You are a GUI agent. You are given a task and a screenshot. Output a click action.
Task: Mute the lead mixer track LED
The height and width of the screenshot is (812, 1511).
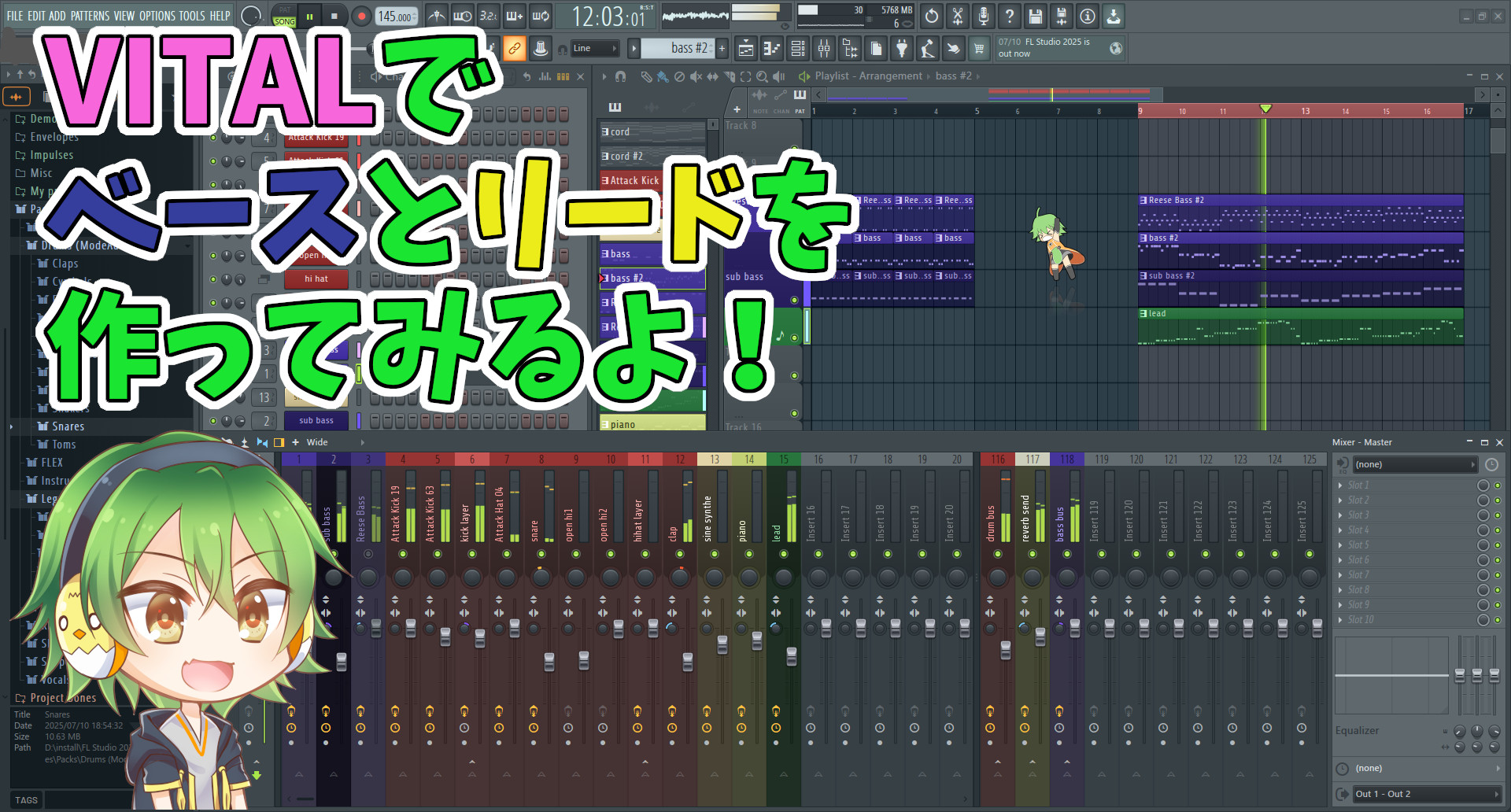(784, 554)
